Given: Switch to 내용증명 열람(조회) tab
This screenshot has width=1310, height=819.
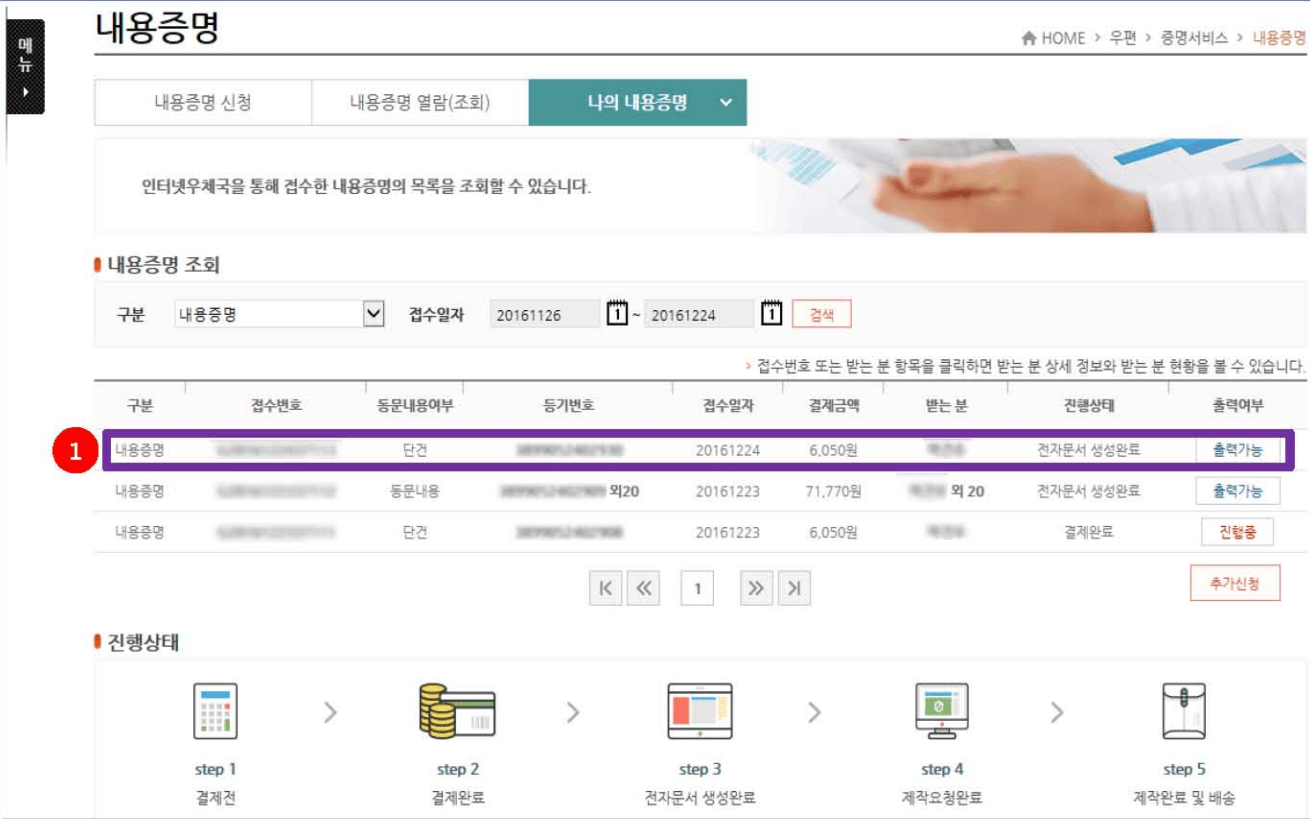Looking at the screenshot, I should point(420,102).
